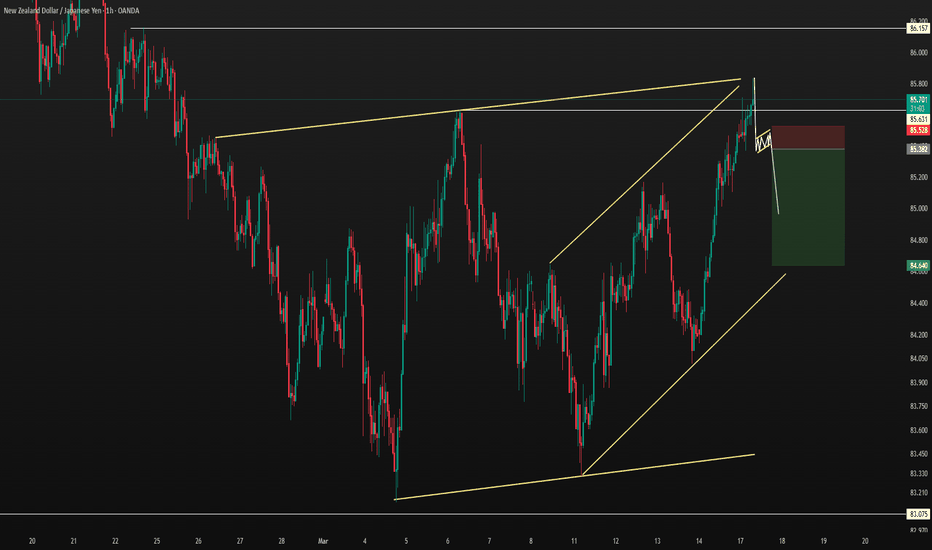Select the gray entry price label 85.382
Image resolution: width=932 pixels, height=550 pixels.
[x=918, y=149]
